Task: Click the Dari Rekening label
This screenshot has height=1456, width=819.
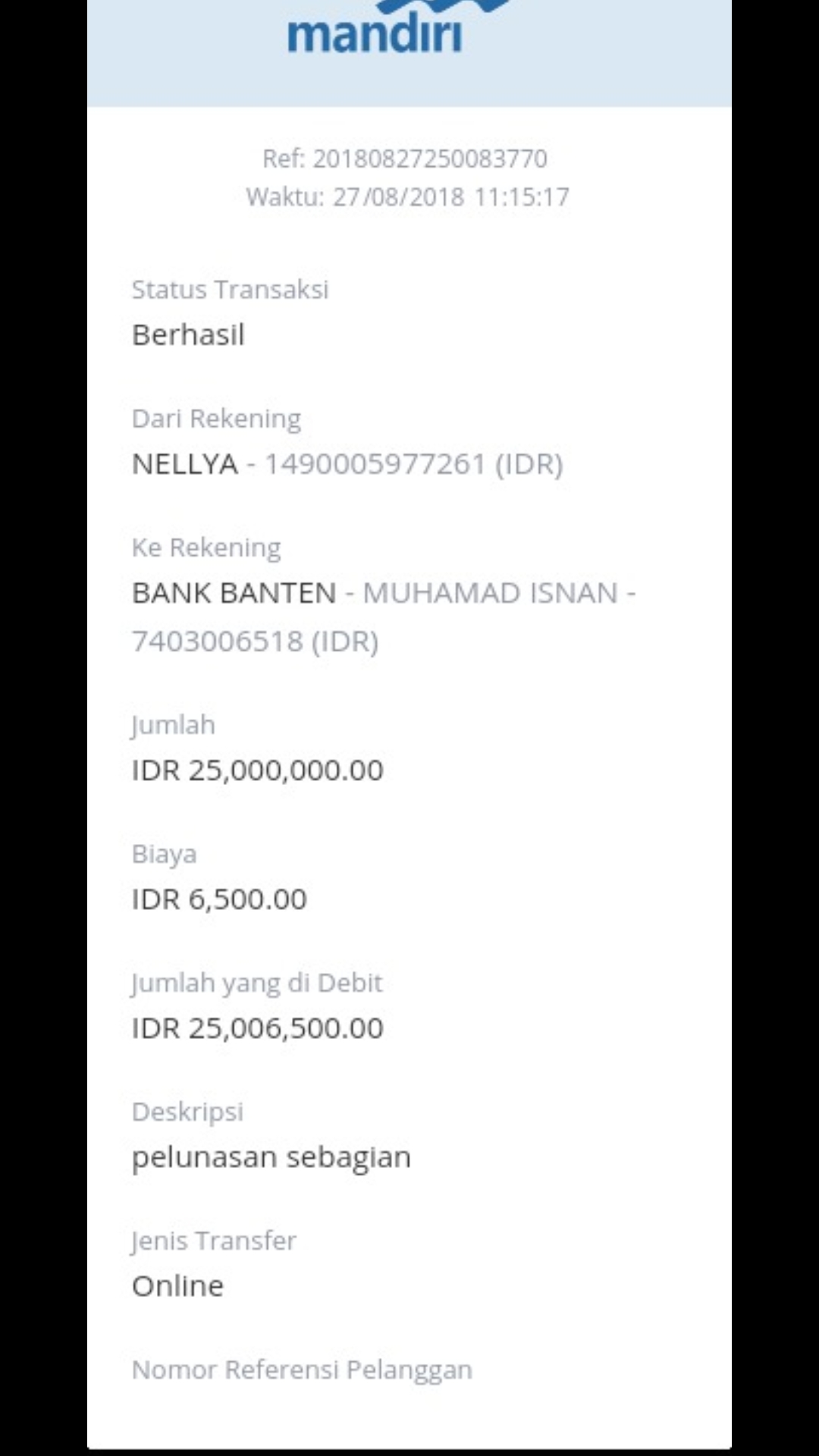Action: coord(216,419)
